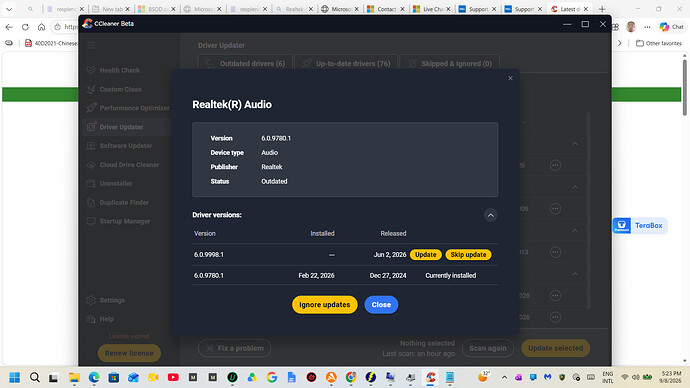The image size is (690, 388).
Task: Click the Currently installed label
Action: tap(451, 275)
